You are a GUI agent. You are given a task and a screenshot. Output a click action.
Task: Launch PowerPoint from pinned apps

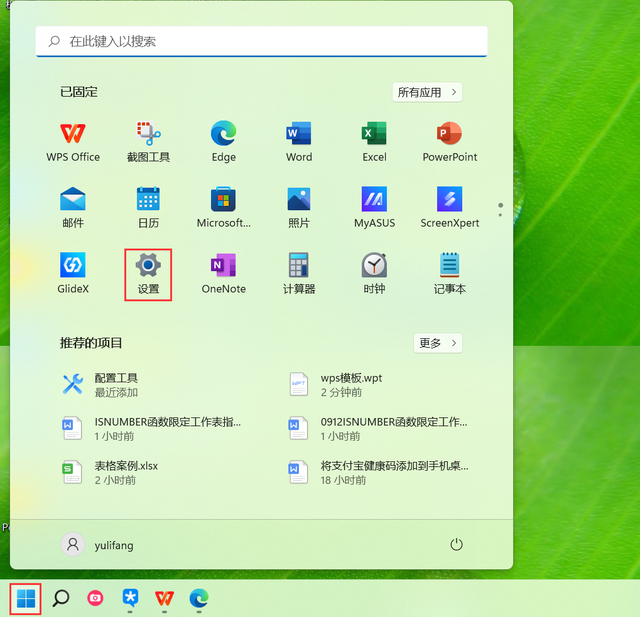449,142
